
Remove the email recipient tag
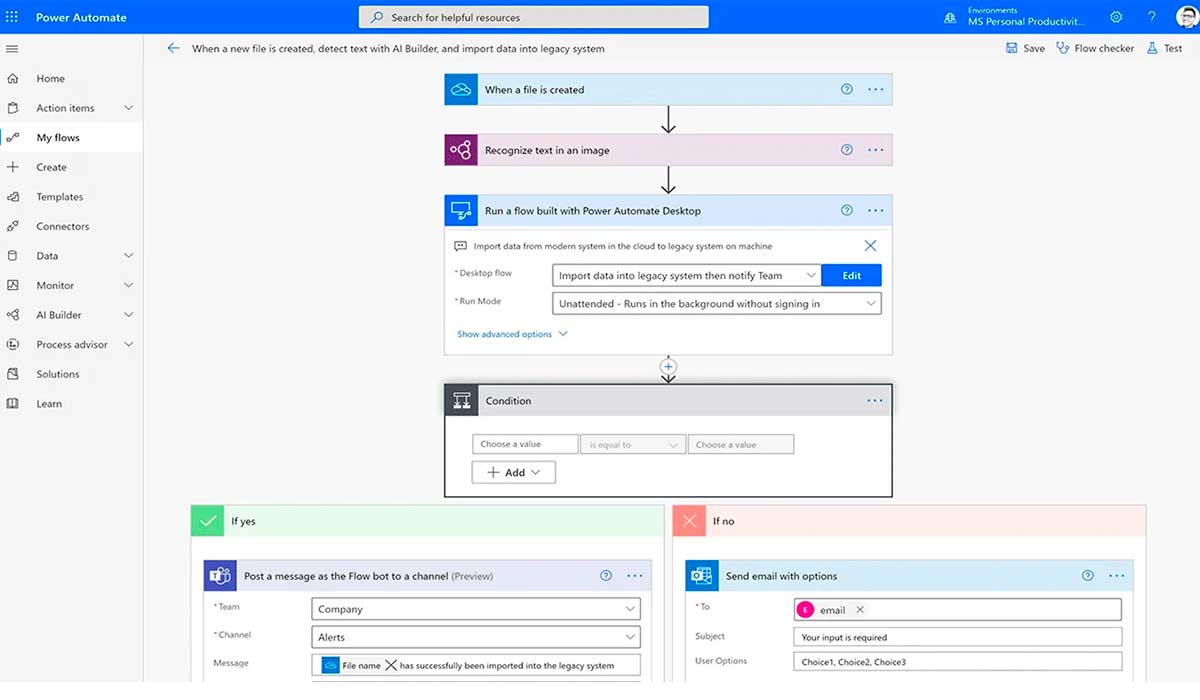[860, 610]
